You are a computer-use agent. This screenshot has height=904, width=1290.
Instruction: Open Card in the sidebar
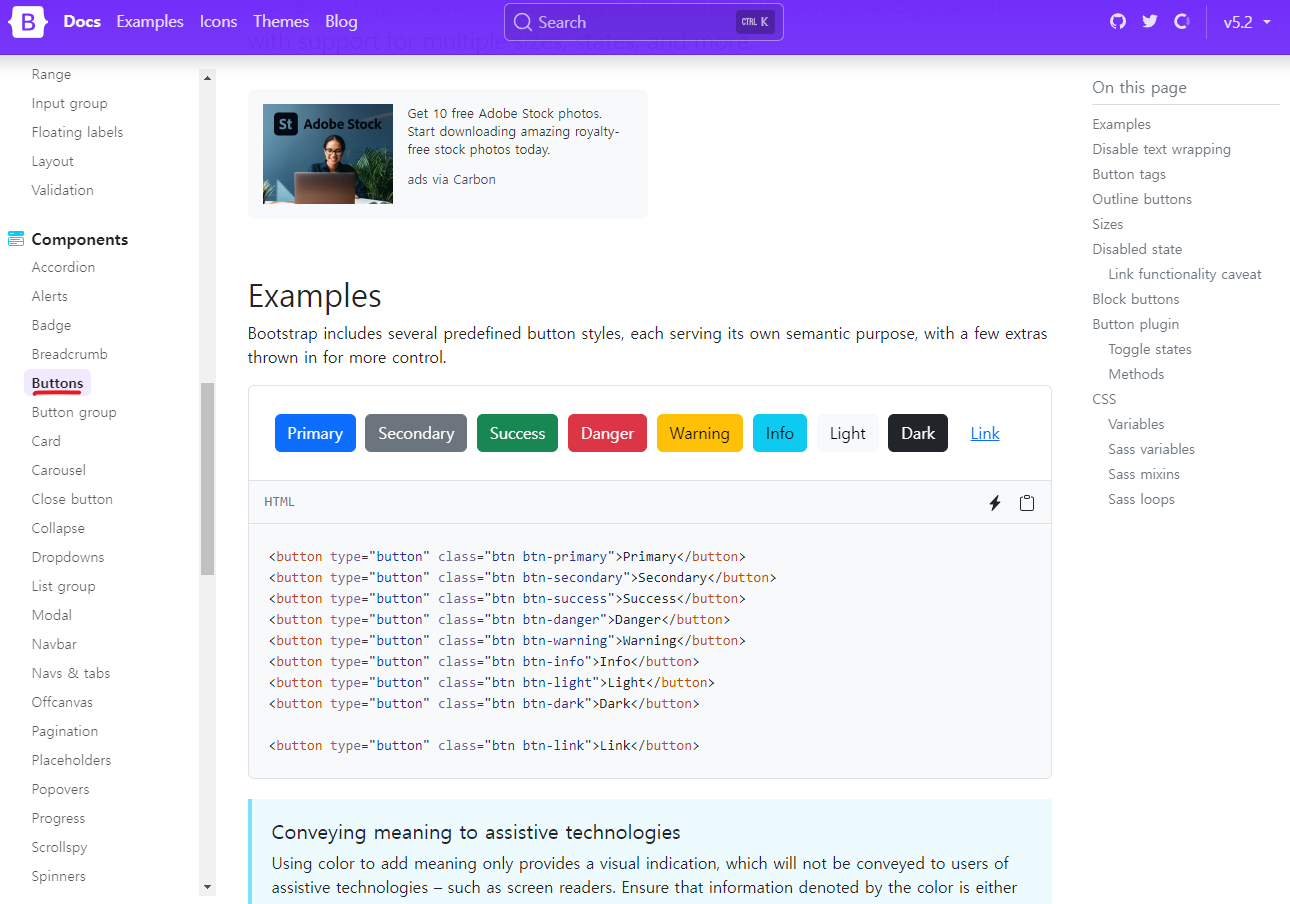click(46, 441)
